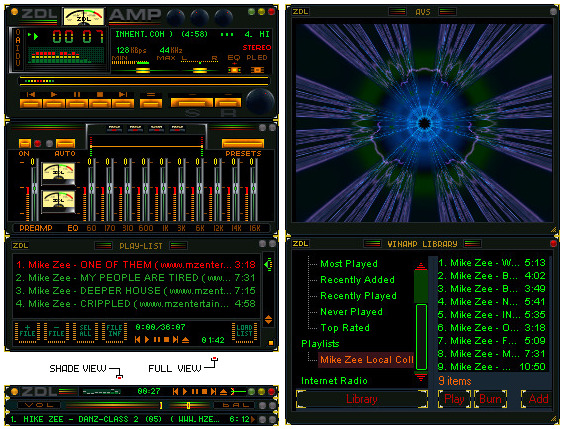This screenshot has height=429, width=564.
Task: Toggle the equalizer AUTO button
Action: click(65, 144)
